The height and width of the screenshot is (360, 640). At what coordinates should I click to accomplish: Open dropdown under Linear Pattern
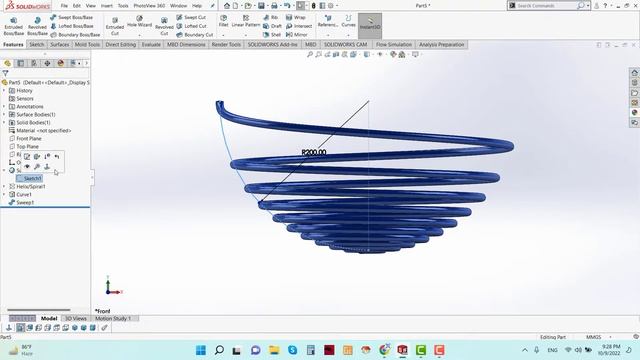[246, 35]
